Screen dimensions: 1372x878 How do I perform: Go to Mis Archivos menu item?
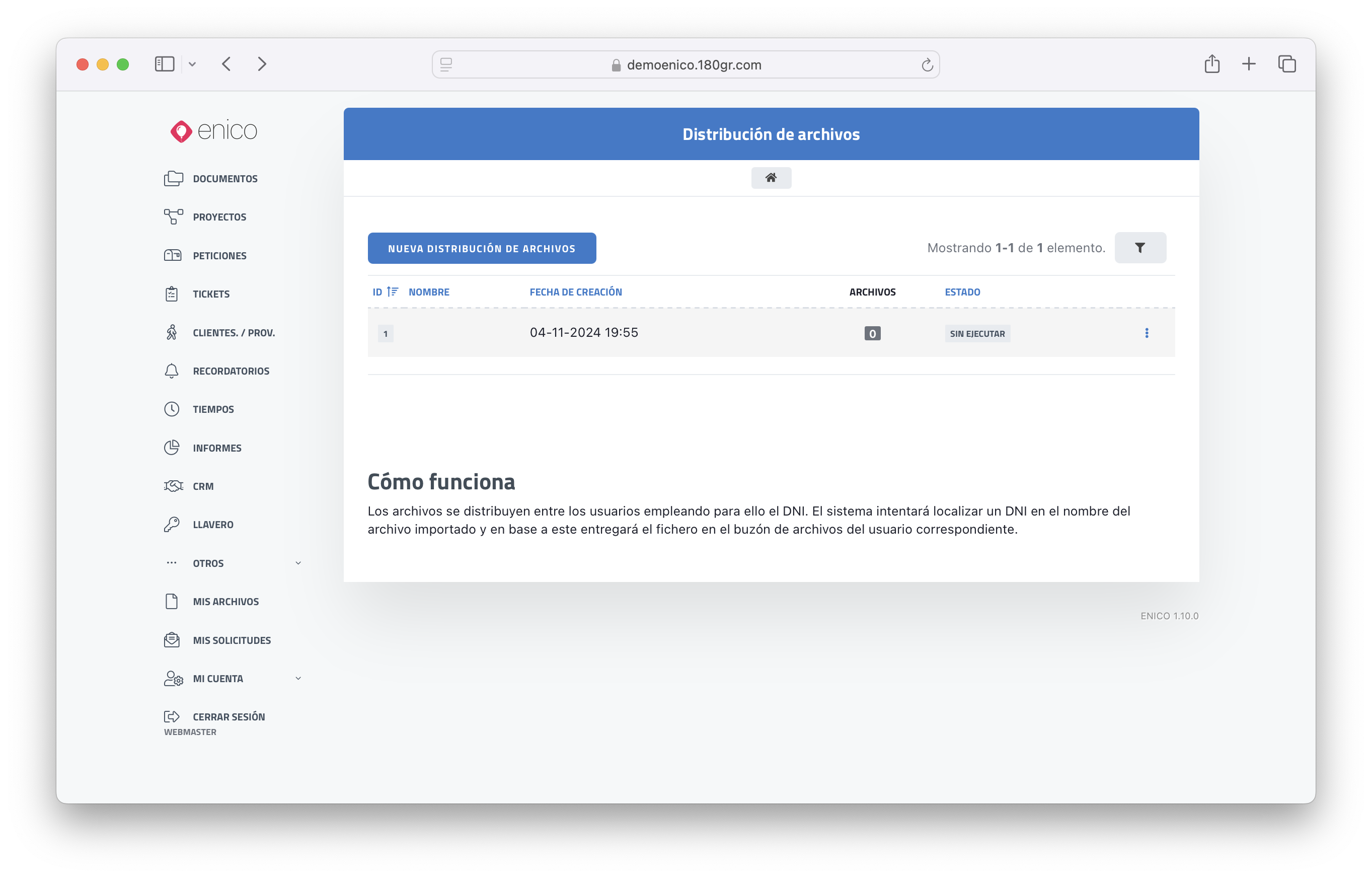click(x=225, y=602)
